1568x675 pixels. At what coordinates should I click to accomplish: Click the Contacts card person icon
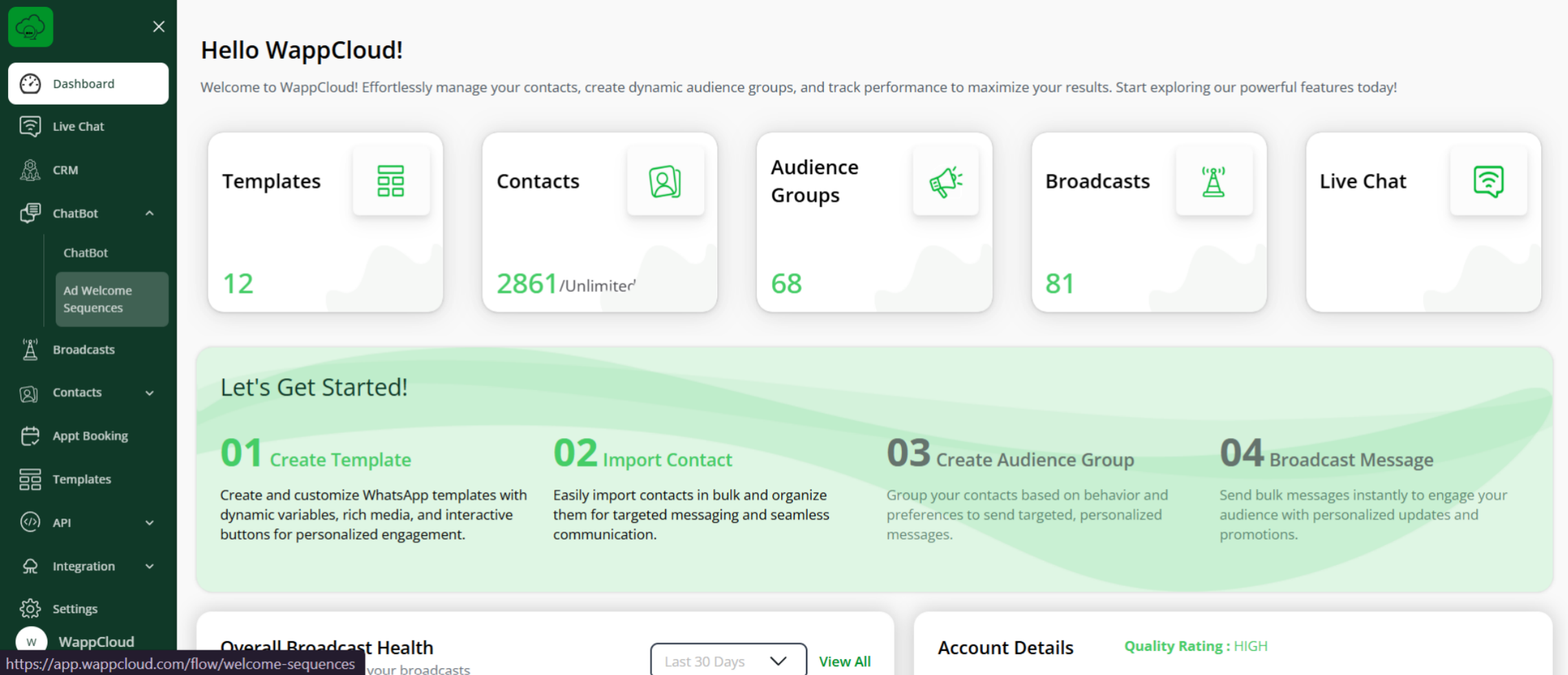click(665, 181)
